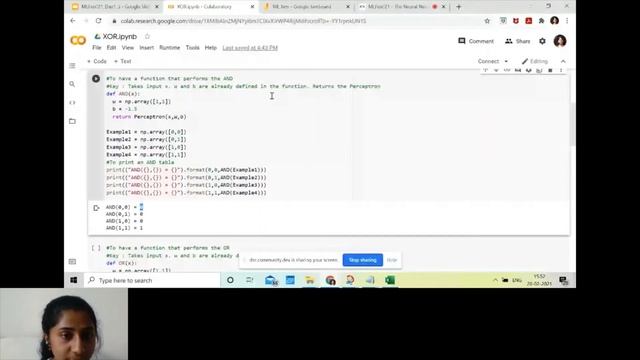Click the Connect button

488,61
